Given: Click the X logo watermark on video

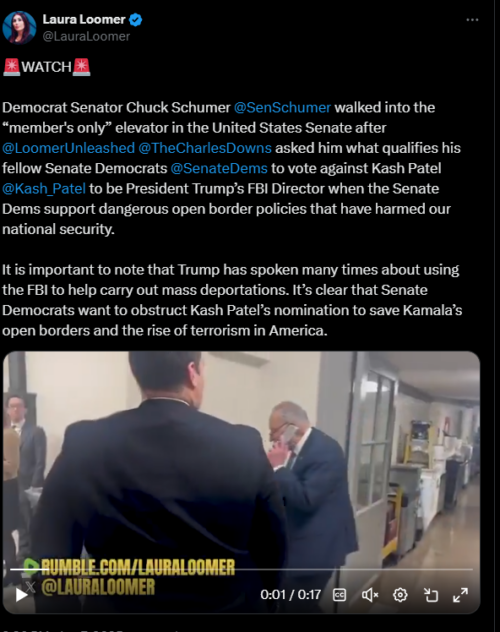Looking at the screenshot, I should pyautogui.click(x=30, y=586).
